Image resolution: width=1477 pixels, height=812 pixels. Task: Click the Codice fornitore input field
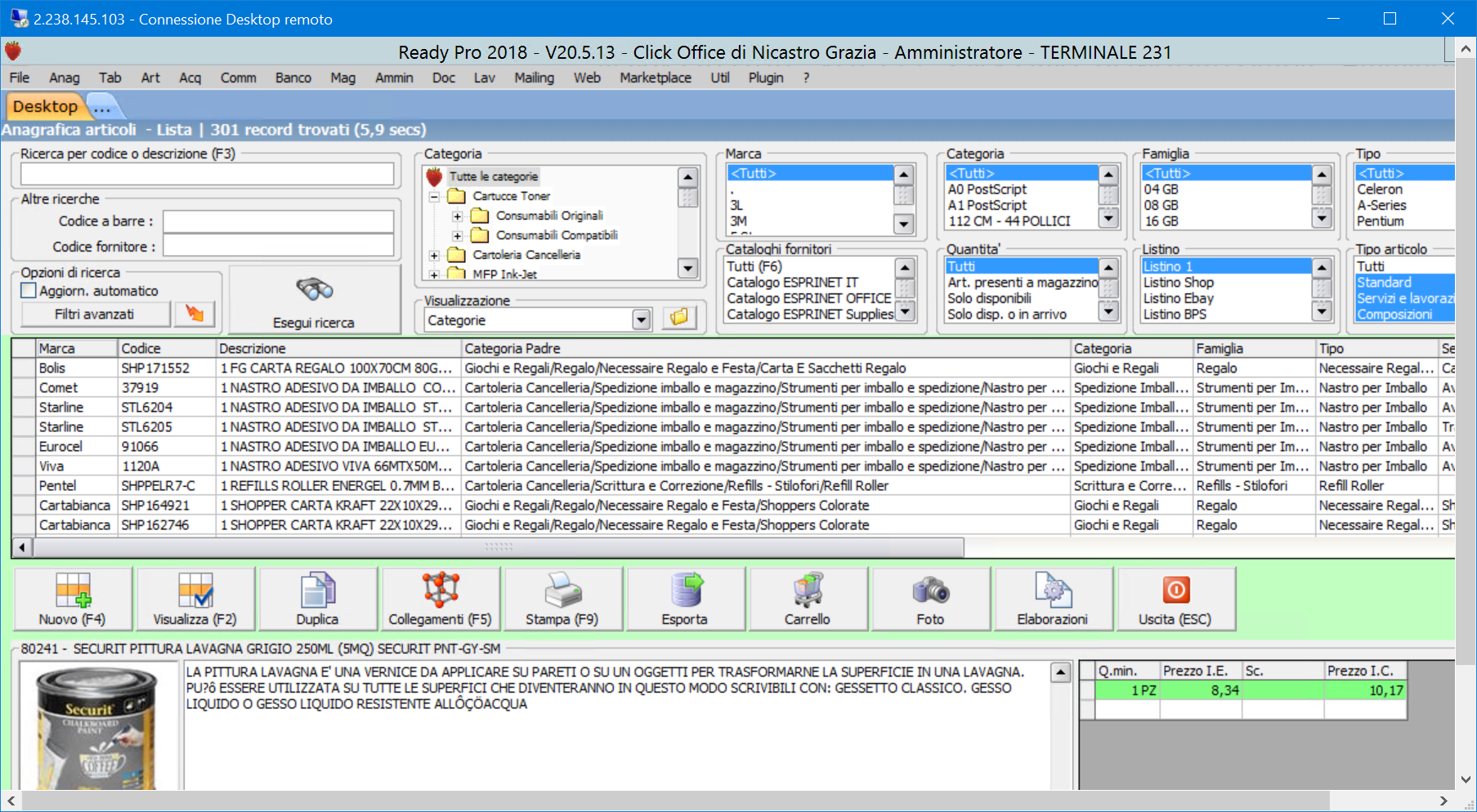click(278, 246)
